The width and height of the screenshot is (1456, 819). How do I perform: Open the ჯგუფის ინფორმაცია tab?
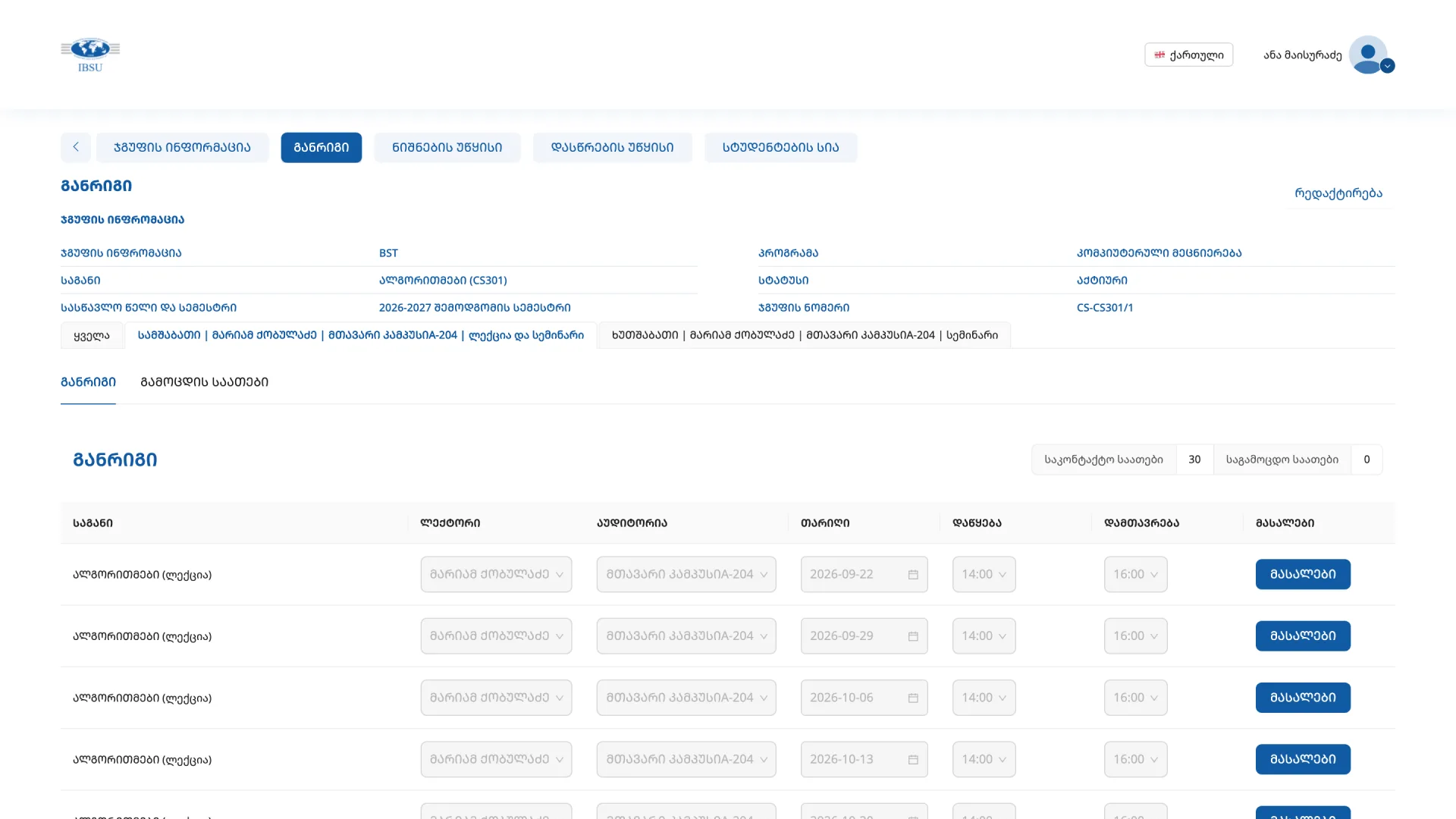click(x=182, y=147)
